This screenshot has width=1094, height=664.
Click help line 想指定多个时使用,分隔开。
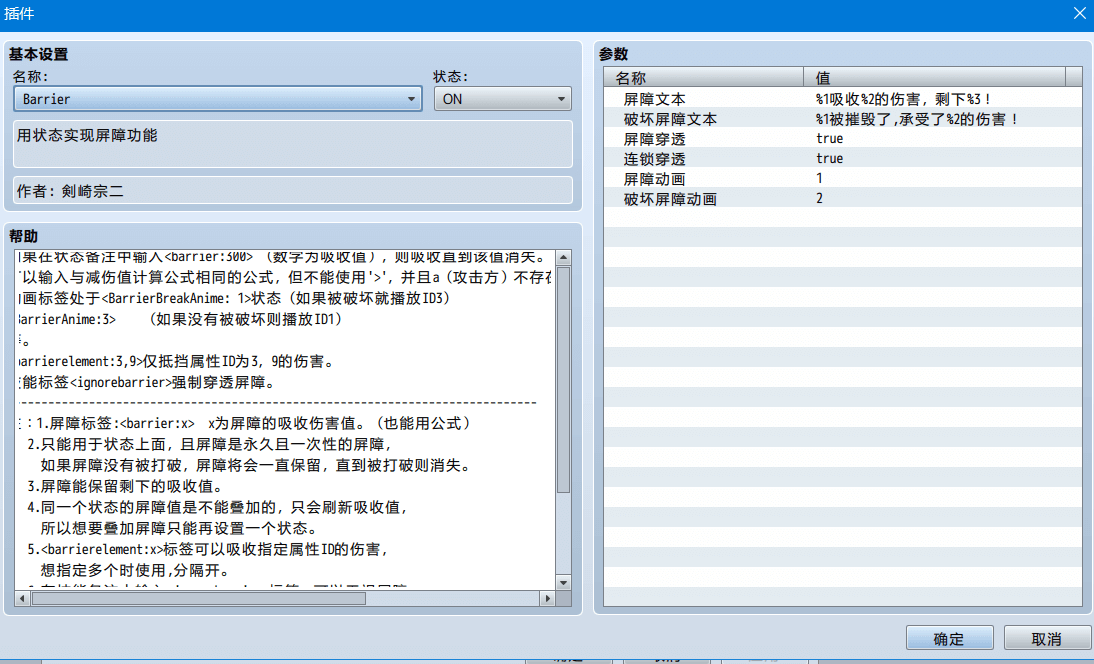(135, 570)
